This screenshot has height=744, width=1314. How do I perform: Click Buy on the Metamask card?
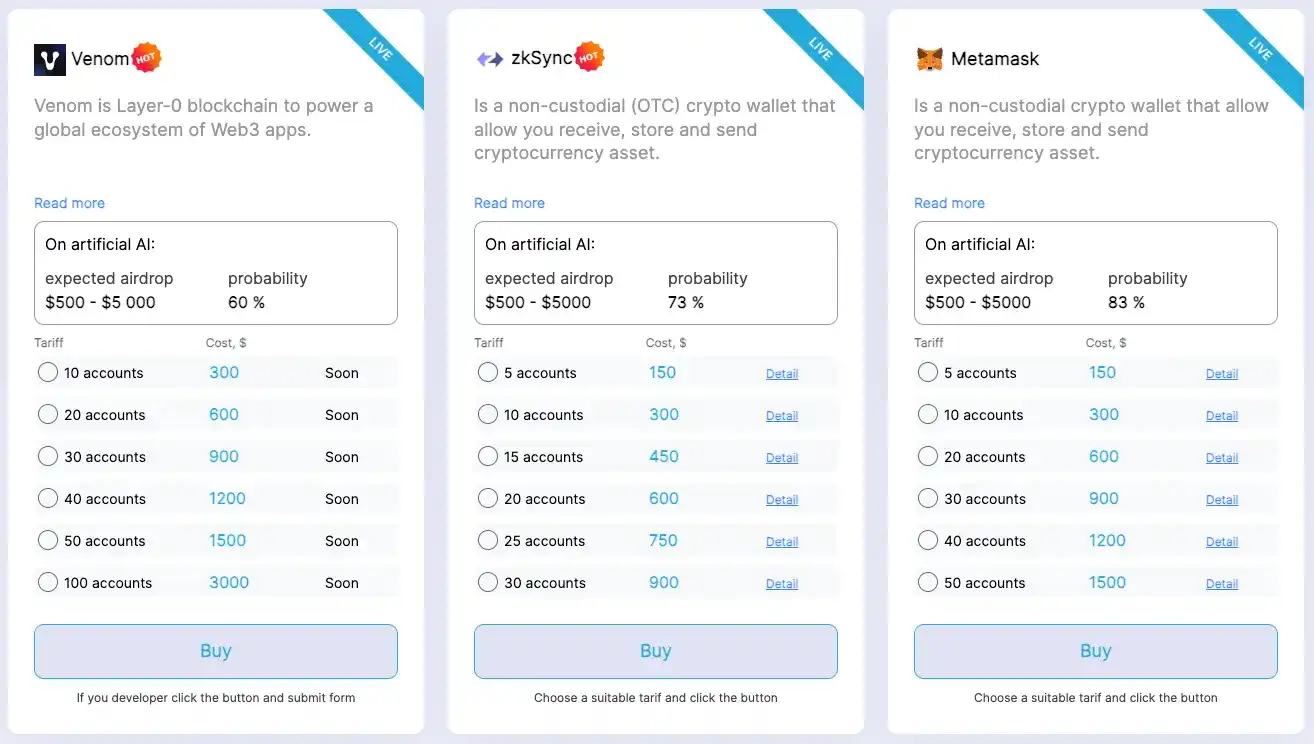1095,651
